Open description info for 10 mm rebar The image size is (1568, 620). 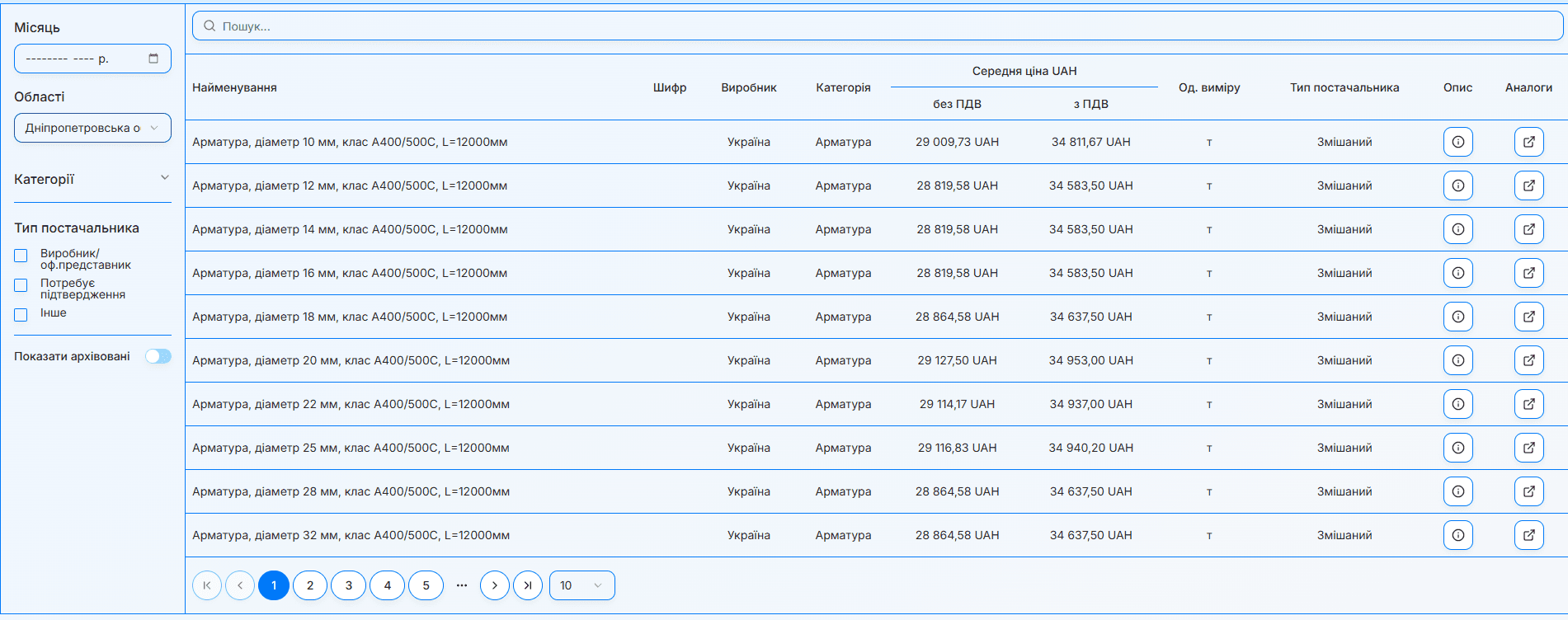pos(1457,142)
